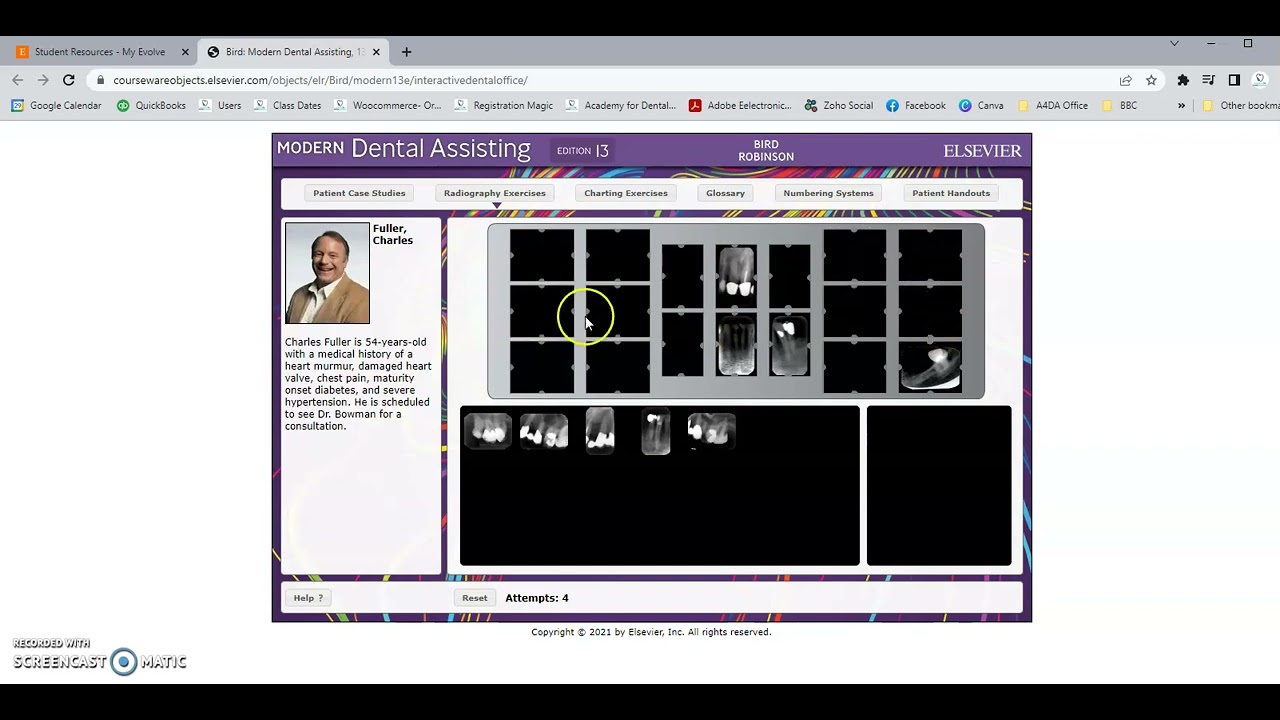Open Google Calendar bookmark
The width and height of the screenshot is (1280, 720).
57,105
